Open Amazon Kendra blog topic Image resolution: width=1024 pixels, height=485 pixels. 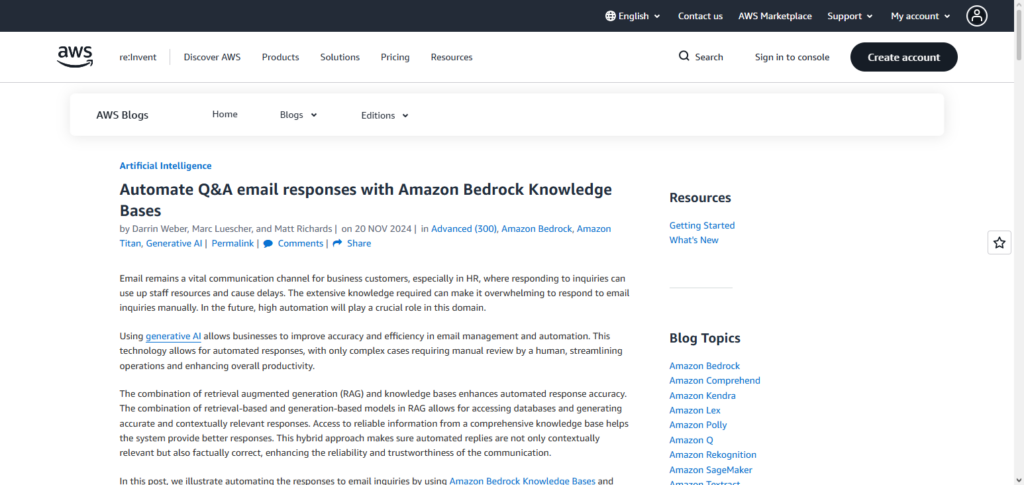point(703,396)
